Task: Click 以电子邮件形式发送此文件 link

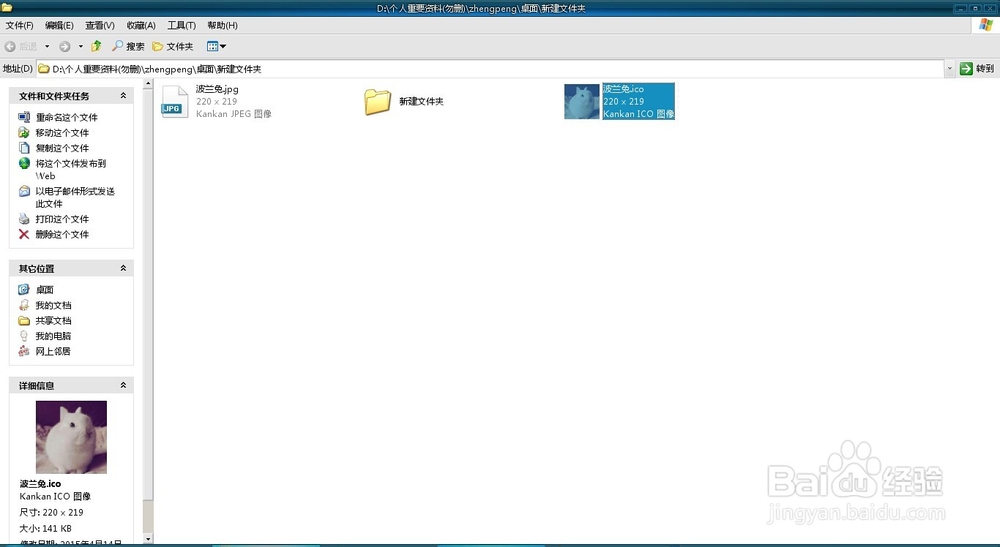Action: pos(75,198)
